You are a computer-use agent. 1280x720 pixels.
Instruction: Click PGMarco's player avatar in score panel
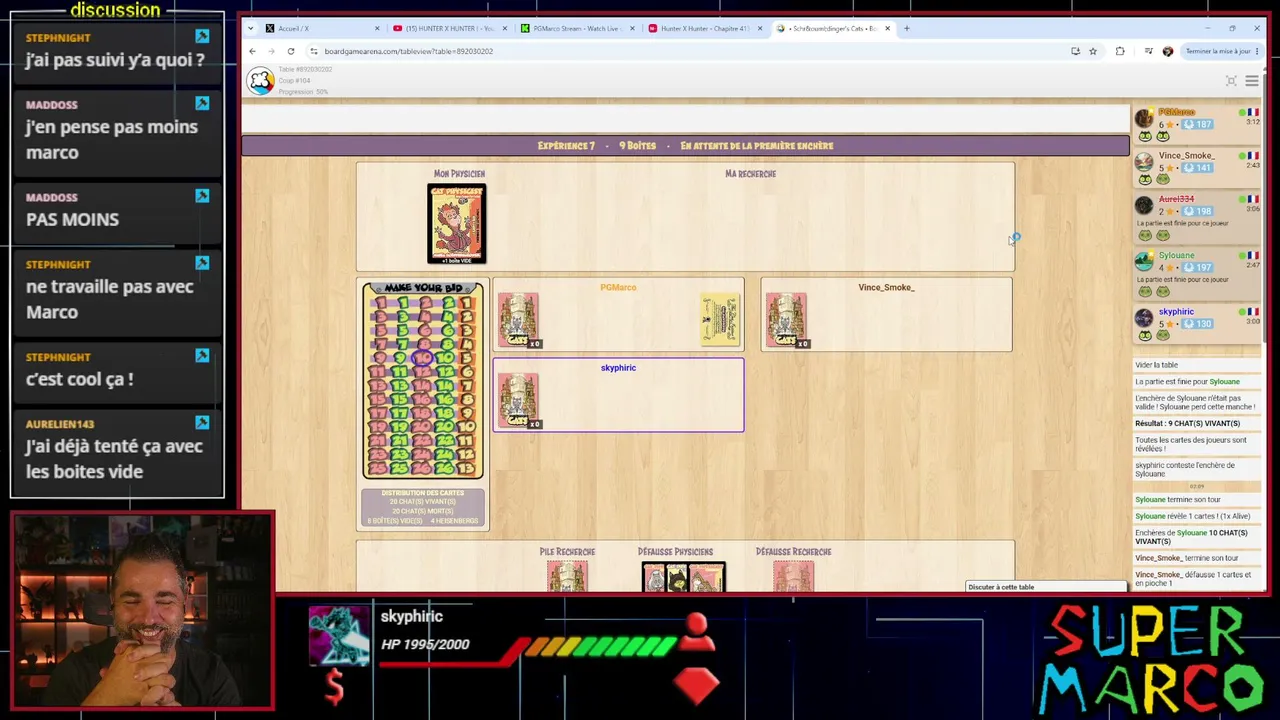[x=1144, y=119]
